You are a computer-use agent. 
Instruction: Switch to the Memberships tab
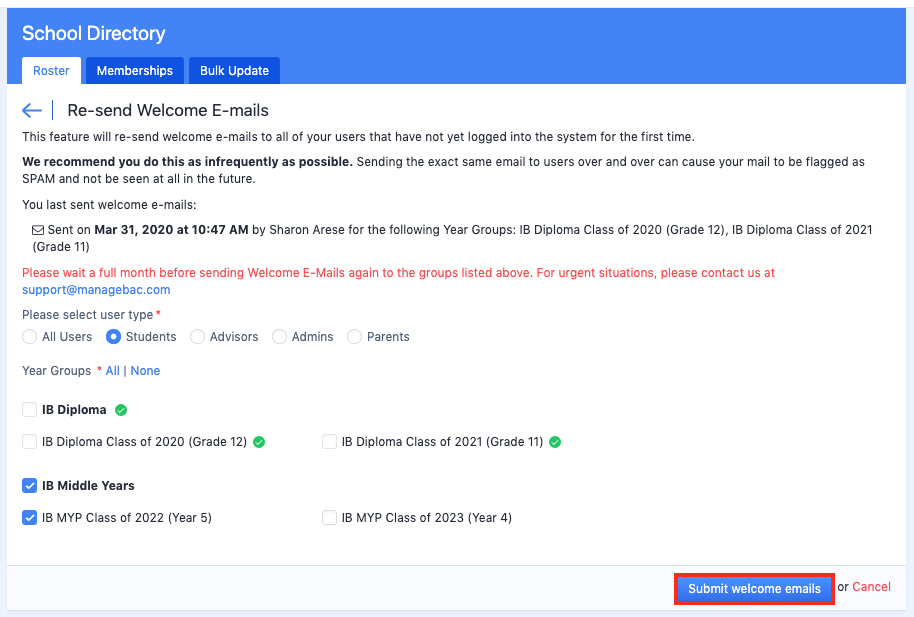[135, 71]
